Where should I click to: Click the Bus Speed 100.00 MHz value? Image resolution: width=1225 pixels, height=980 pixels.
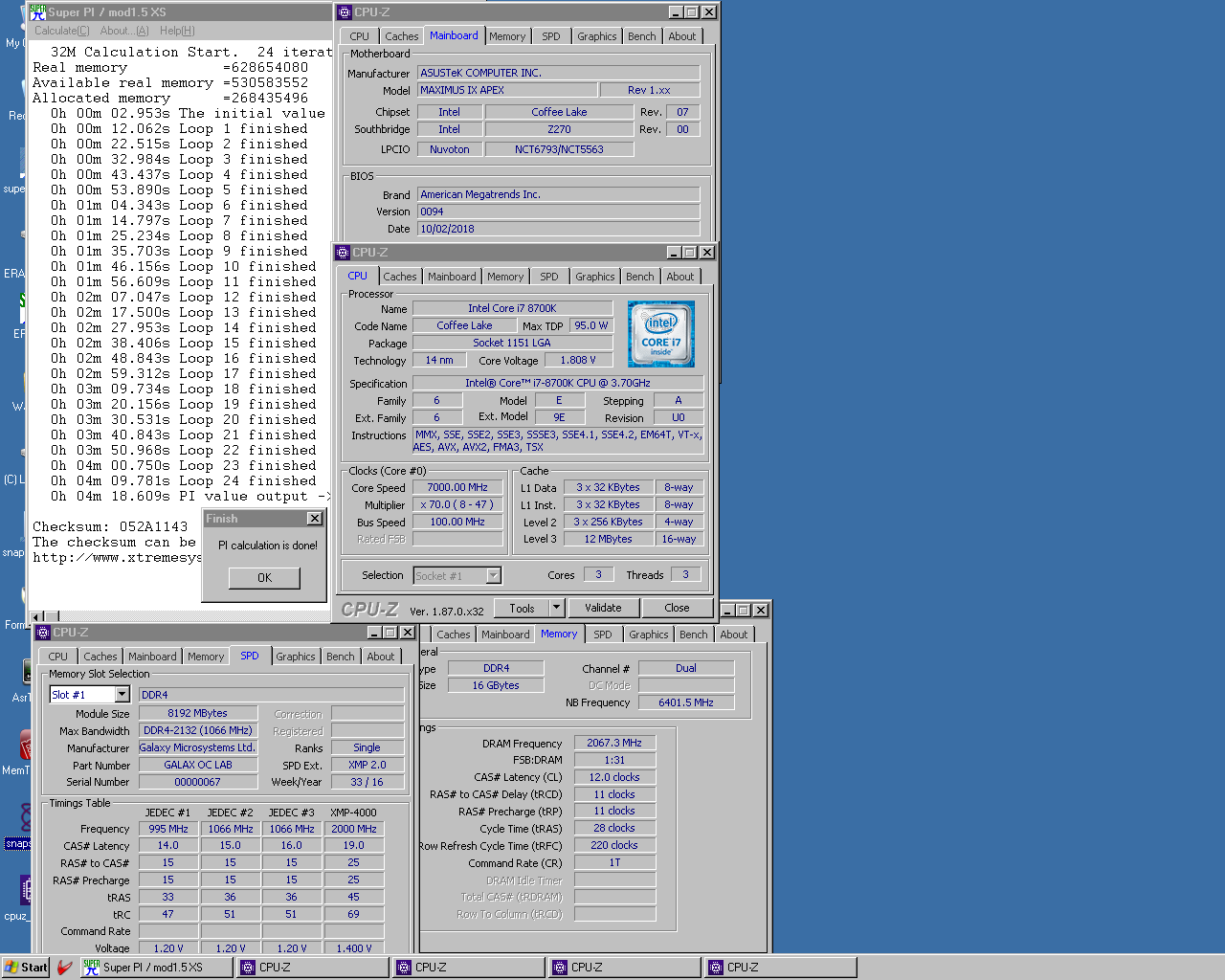[x=457, y=522]
